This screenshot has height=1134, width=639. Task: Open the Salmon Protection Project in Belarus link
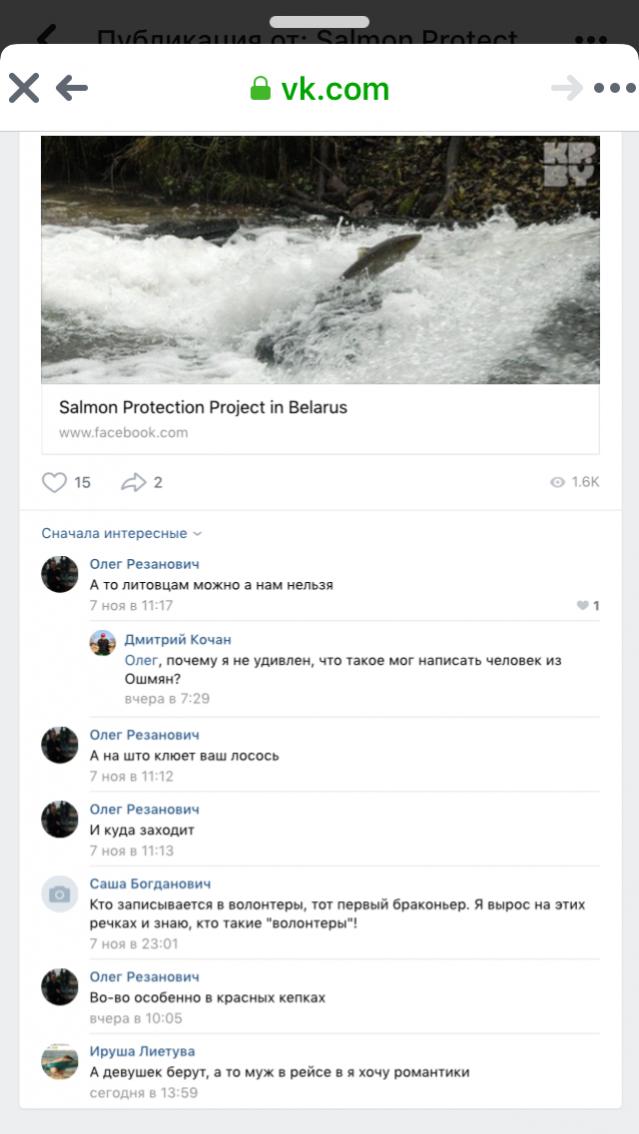203,407
